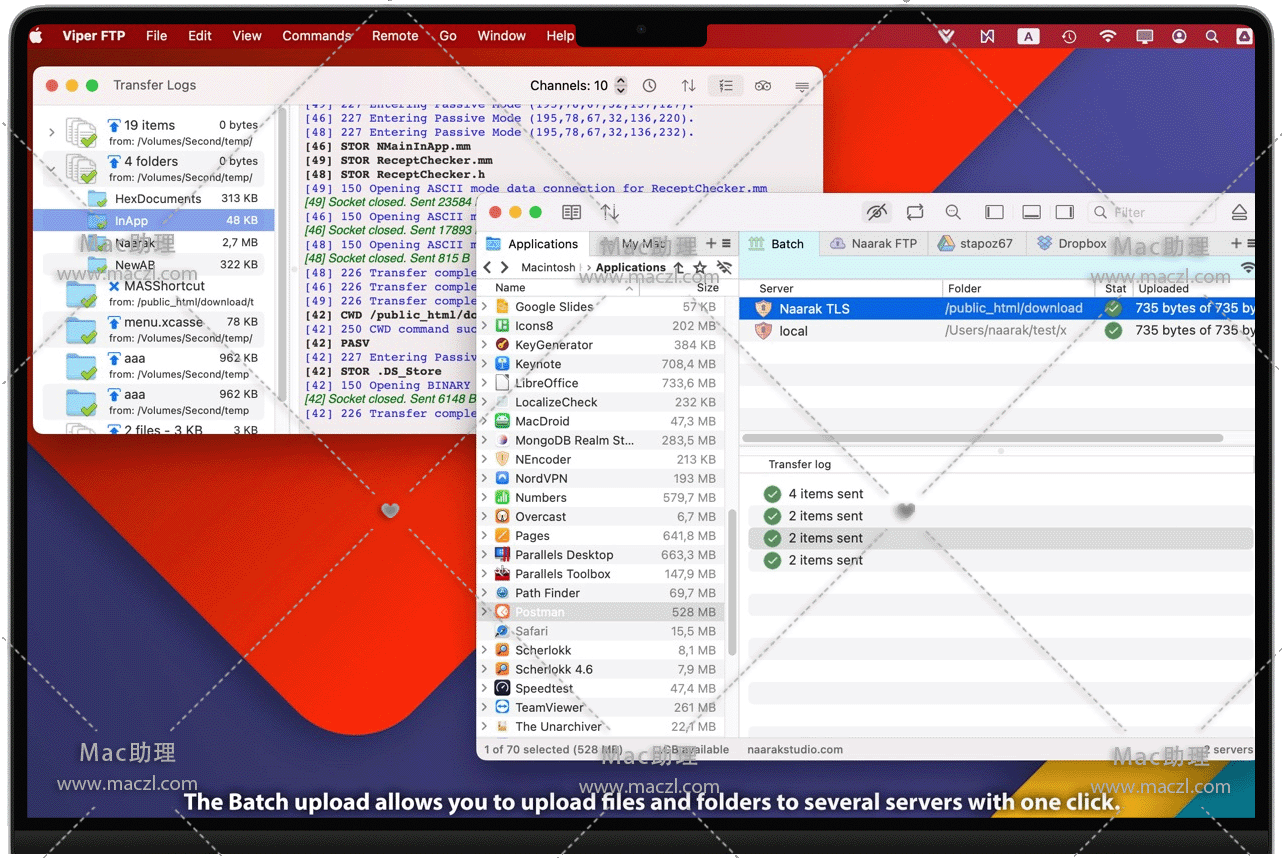Open the dual-pane book icon
This screenshot has width=1282, height=858.
pos(571,212)
